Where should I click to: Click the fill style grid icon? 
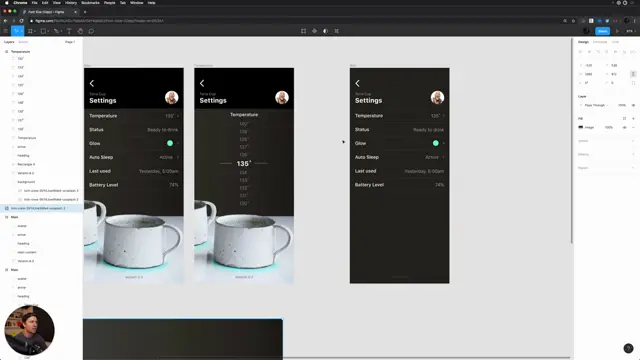coord(624,118)
